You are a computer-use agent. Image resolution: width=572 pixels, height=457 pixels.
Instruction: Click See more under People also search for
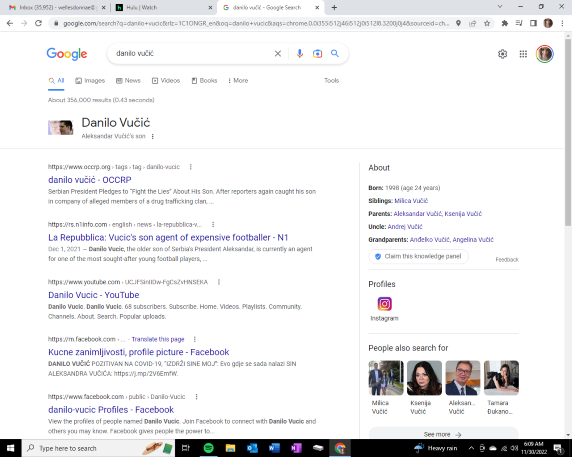coord(443,434)
